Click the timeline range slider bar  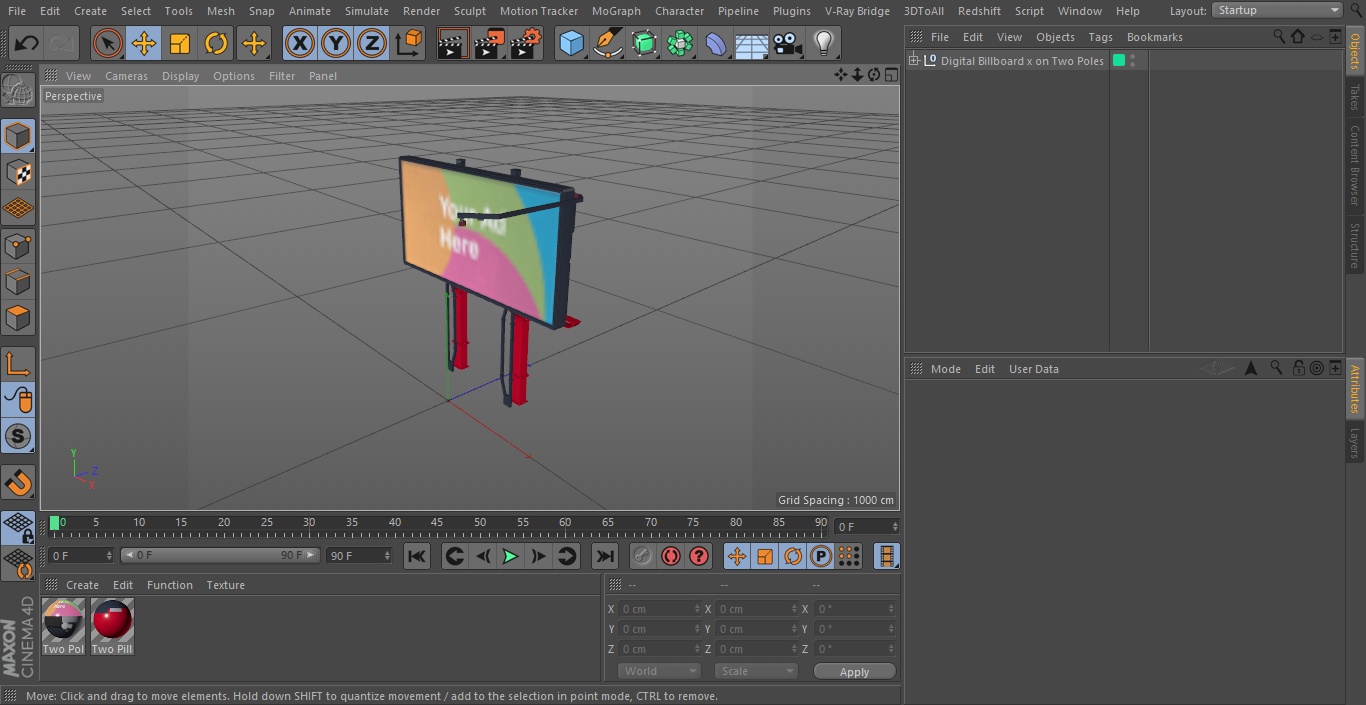coord(220,555)
